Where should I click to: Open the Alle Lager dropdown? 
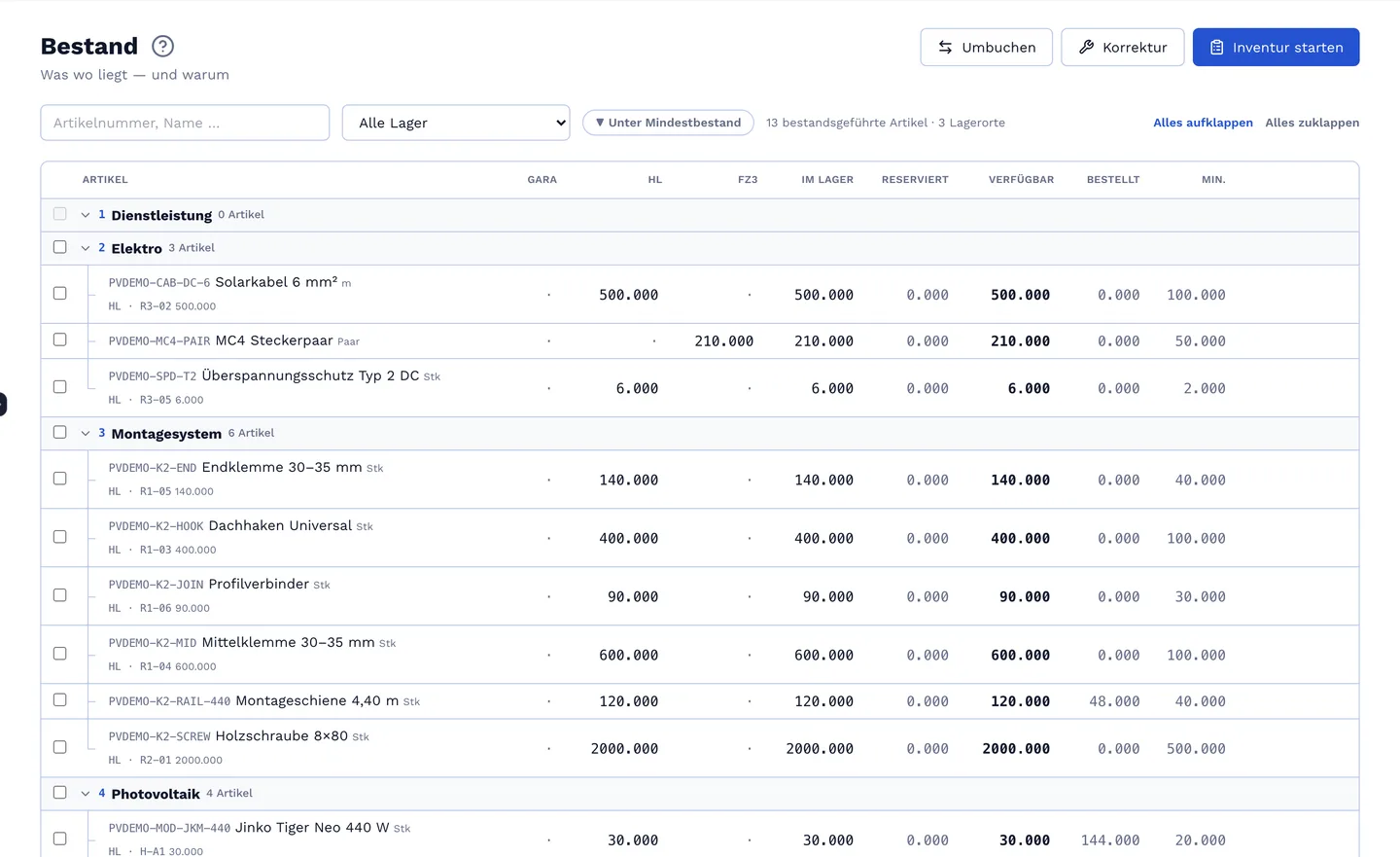click(456, 123)
